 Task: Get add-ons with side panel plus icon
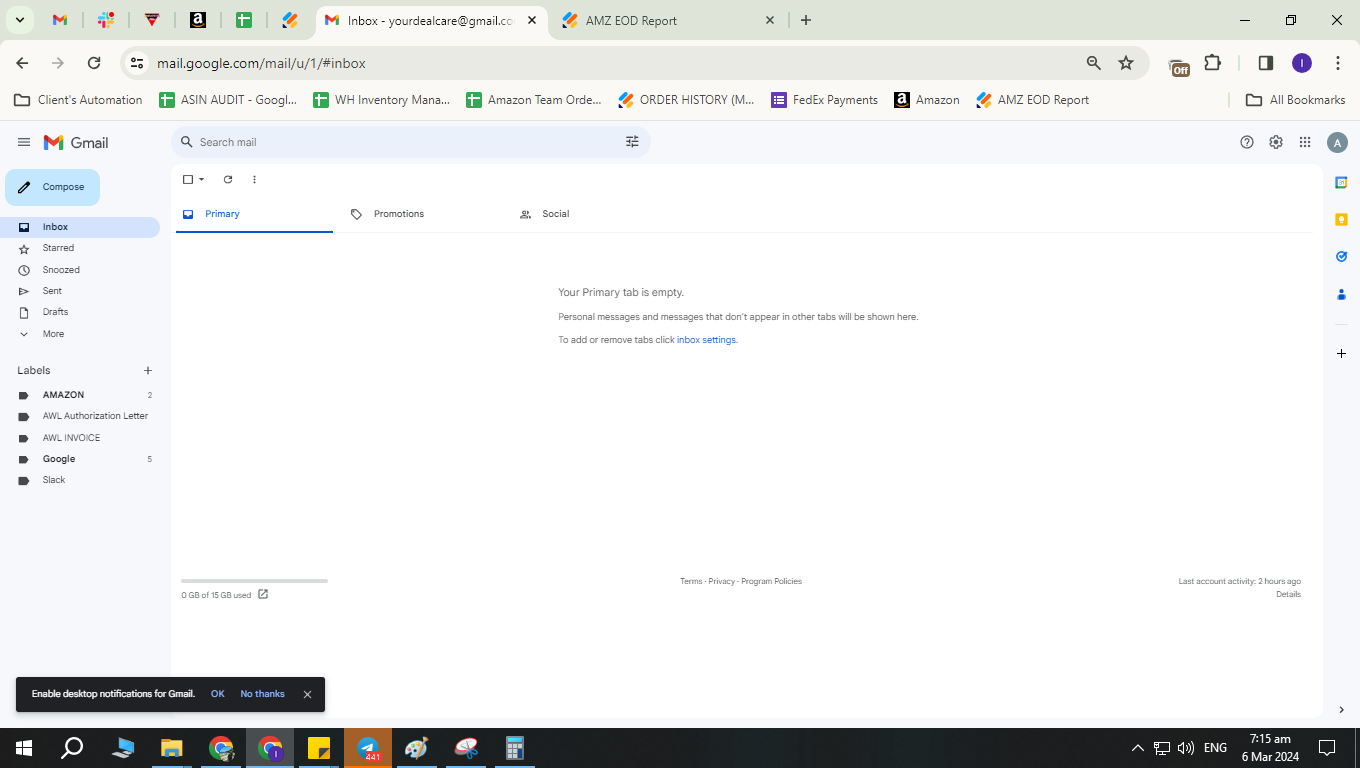1341,354
